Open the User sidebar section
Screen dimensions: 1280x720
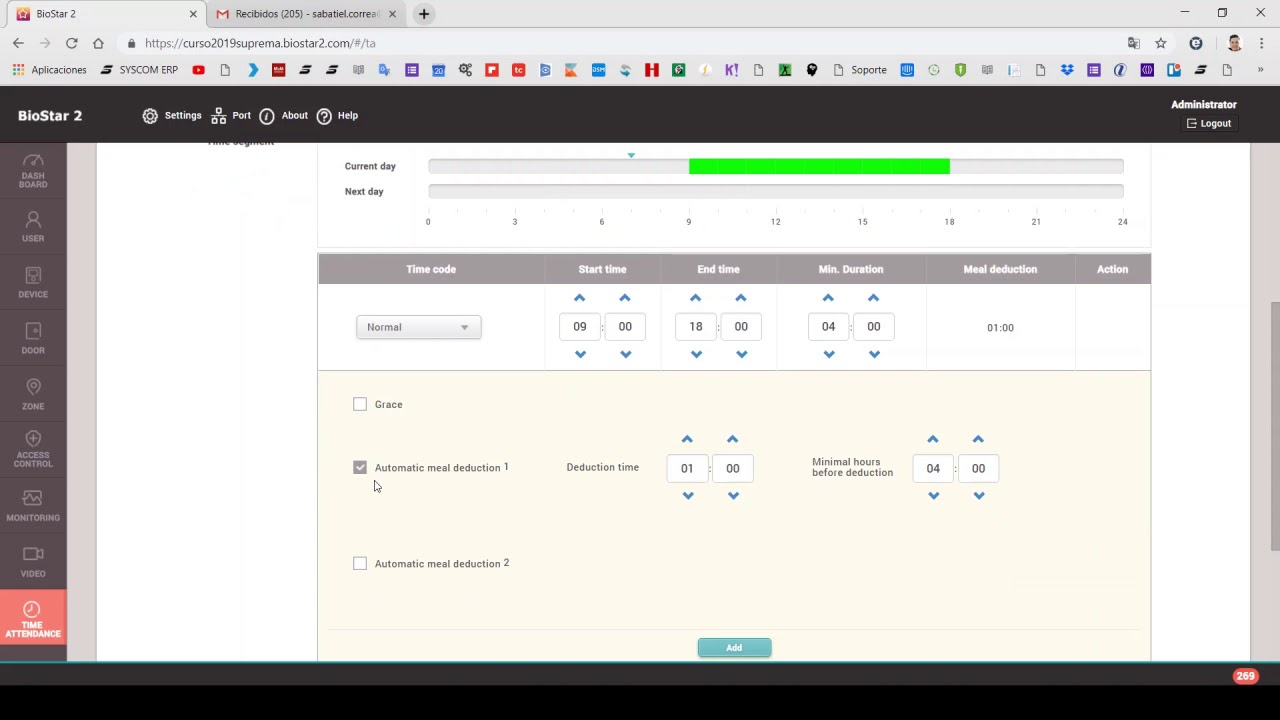(33, 227)
